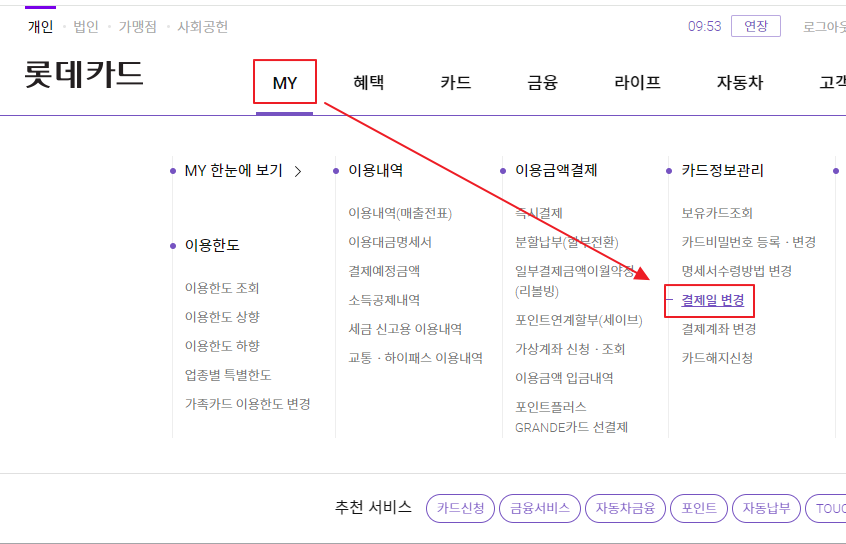Open 즉시결제

(539, 213)
